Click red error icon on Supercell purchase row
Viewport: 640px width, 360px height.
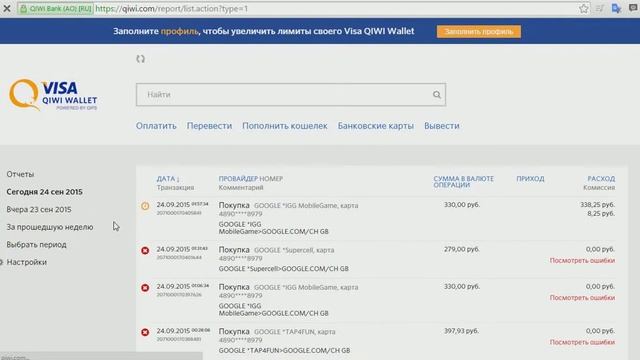point(145,251)
